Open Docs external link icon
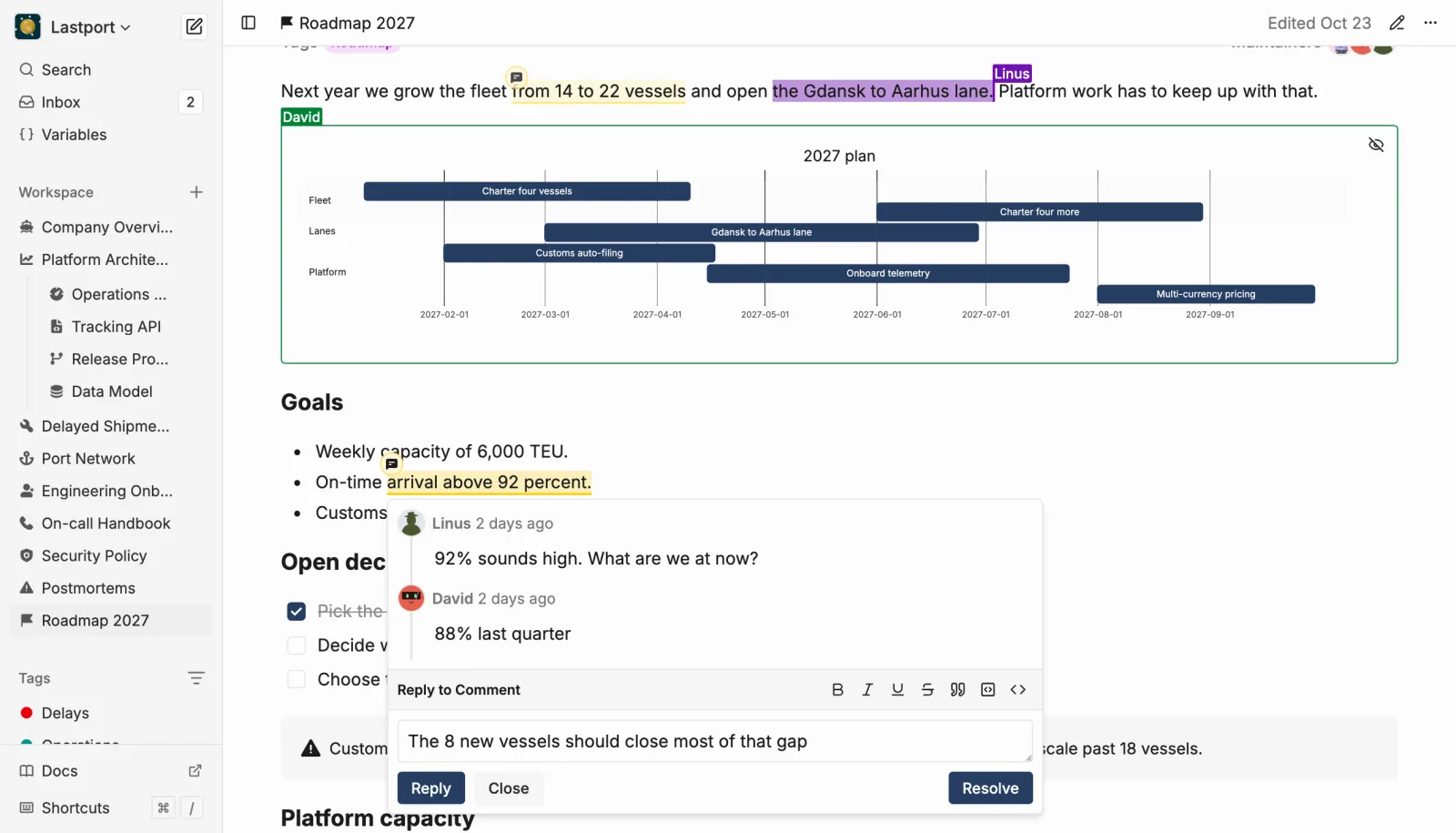 (x=195, y=771)
